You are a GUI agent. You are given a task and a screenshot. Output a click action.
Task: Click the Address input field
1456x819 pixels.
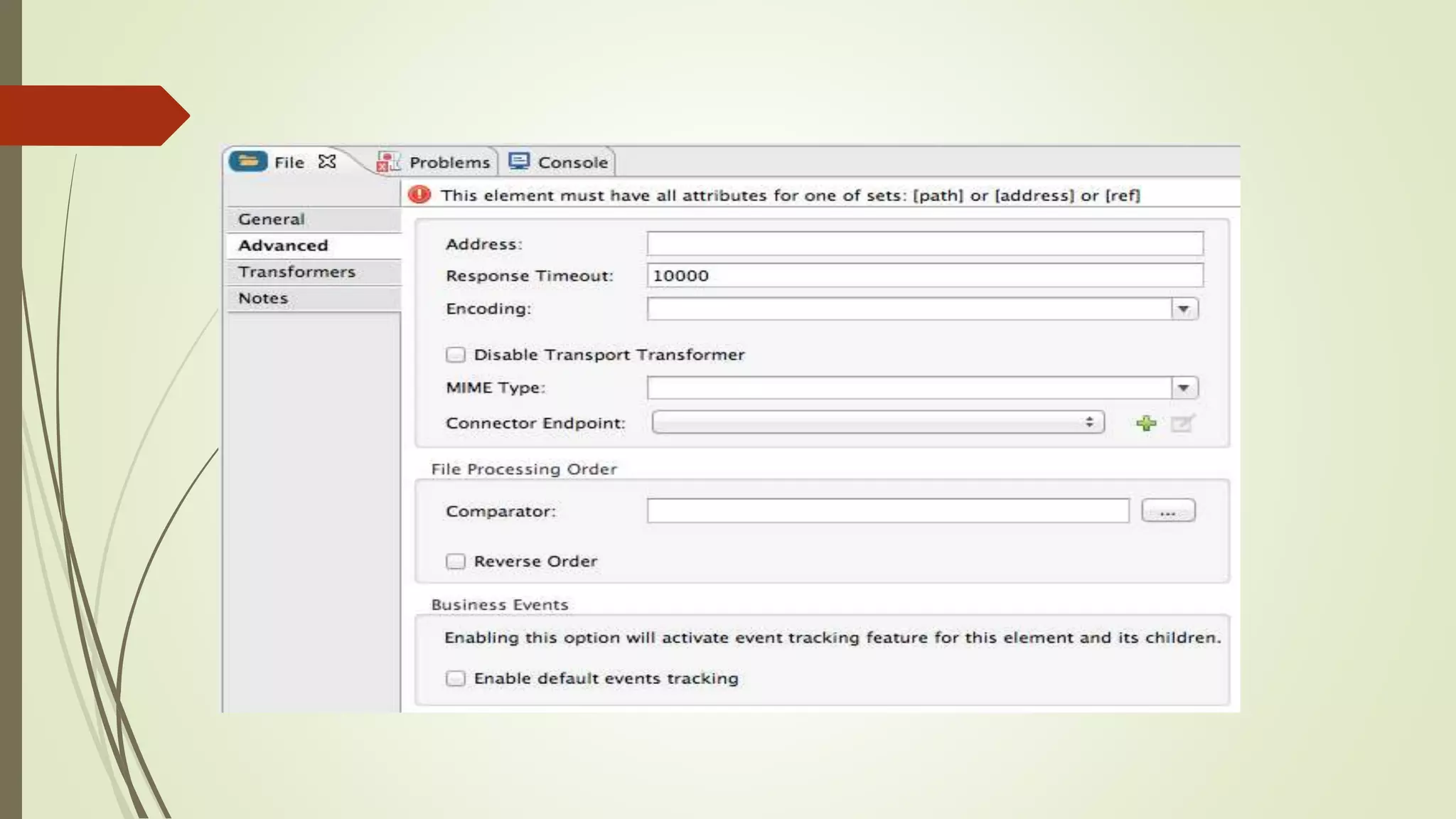[924, 244]
